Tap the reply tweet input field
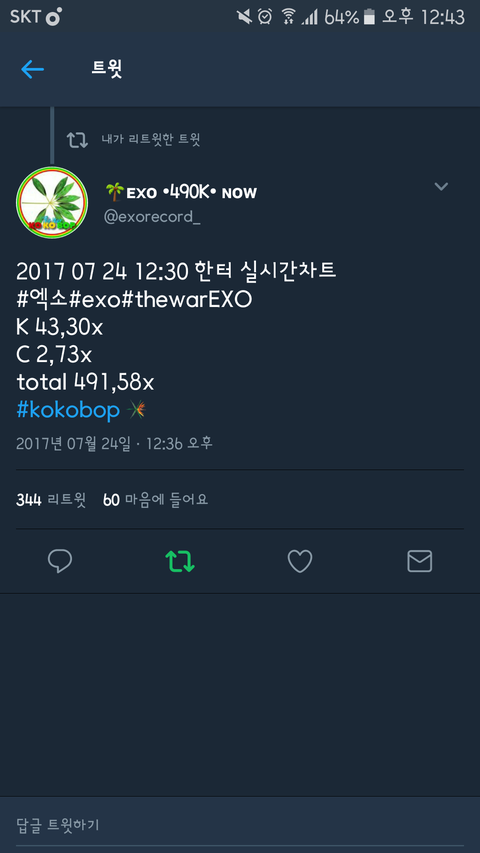The image size is (480, 853). click(240, 825)
